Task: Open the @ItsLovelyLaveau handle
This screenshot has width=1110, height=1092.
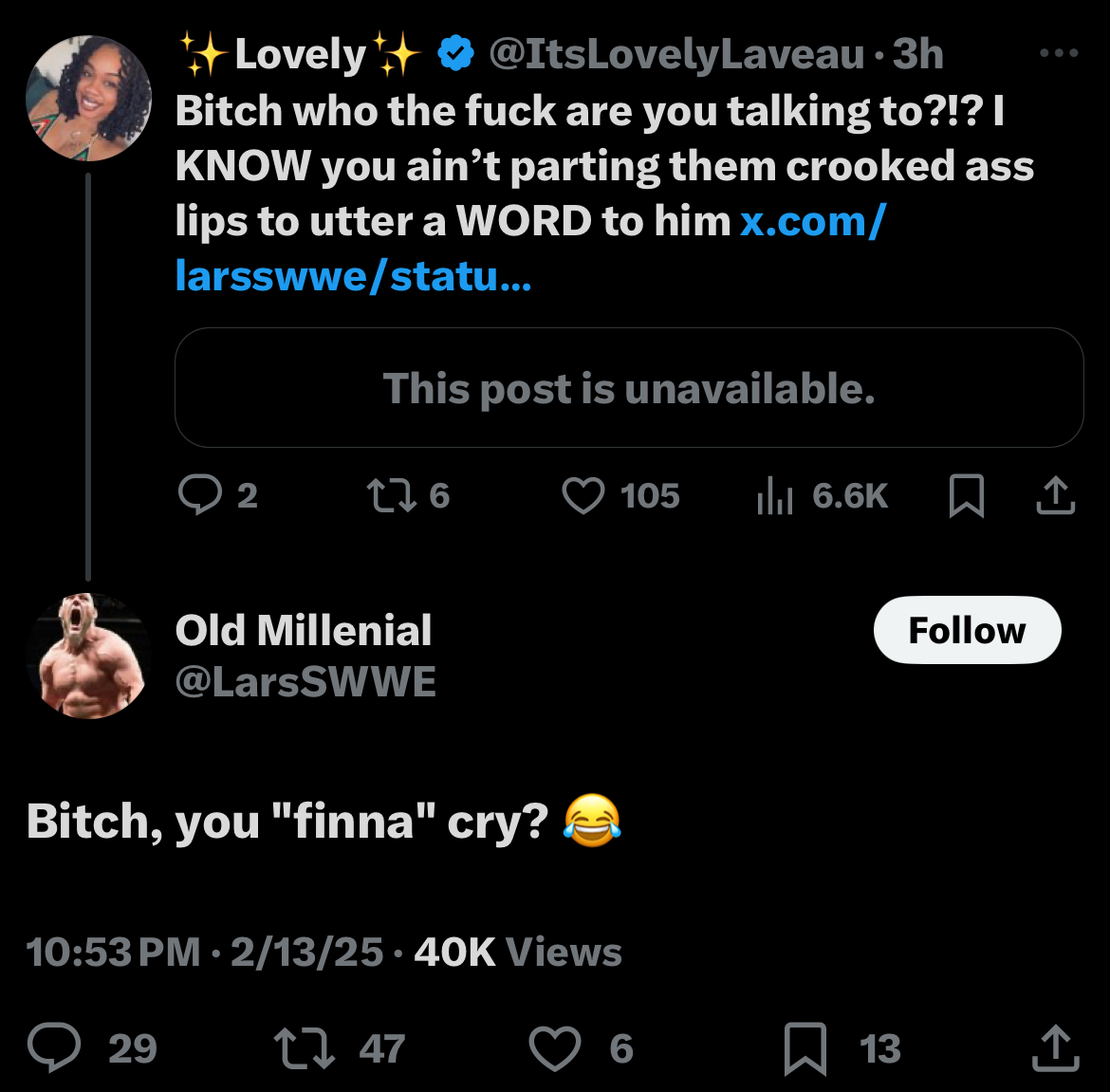Action: pyautogui.click(x=676, y=54)
